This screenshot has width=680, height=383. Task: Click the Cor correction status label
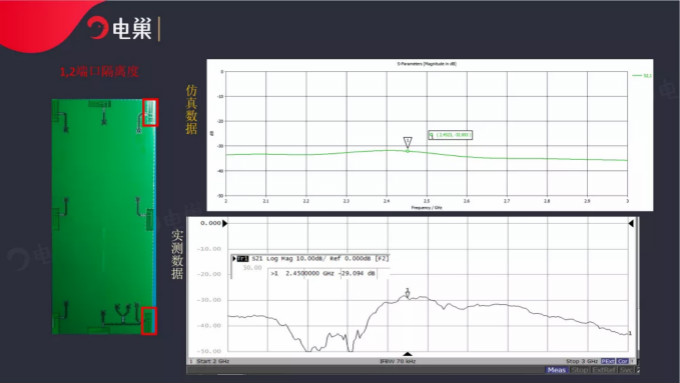pos(623,361)
